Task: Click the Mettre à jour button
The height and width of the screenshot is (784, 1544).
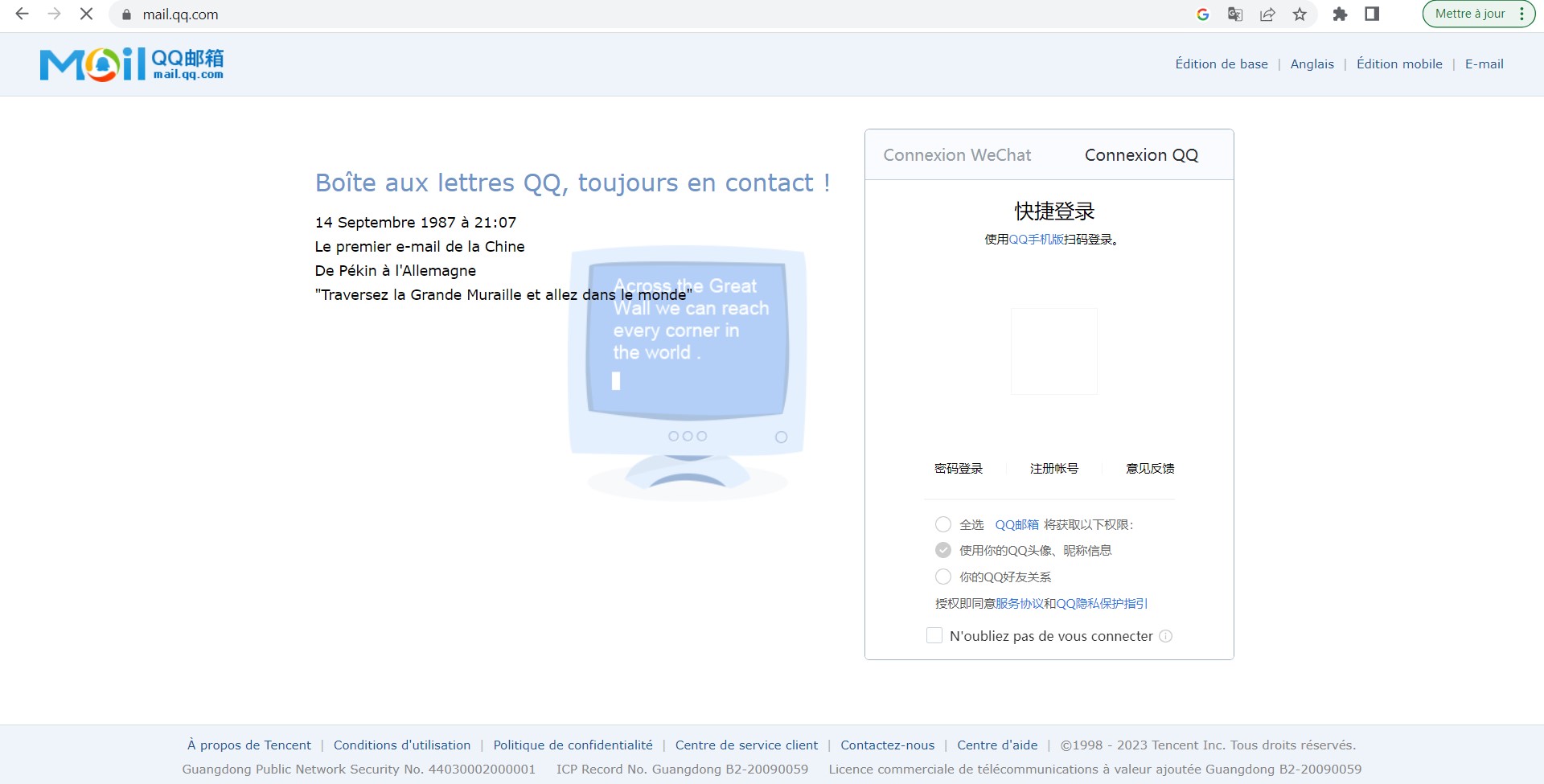Action: pos(1469,14)
